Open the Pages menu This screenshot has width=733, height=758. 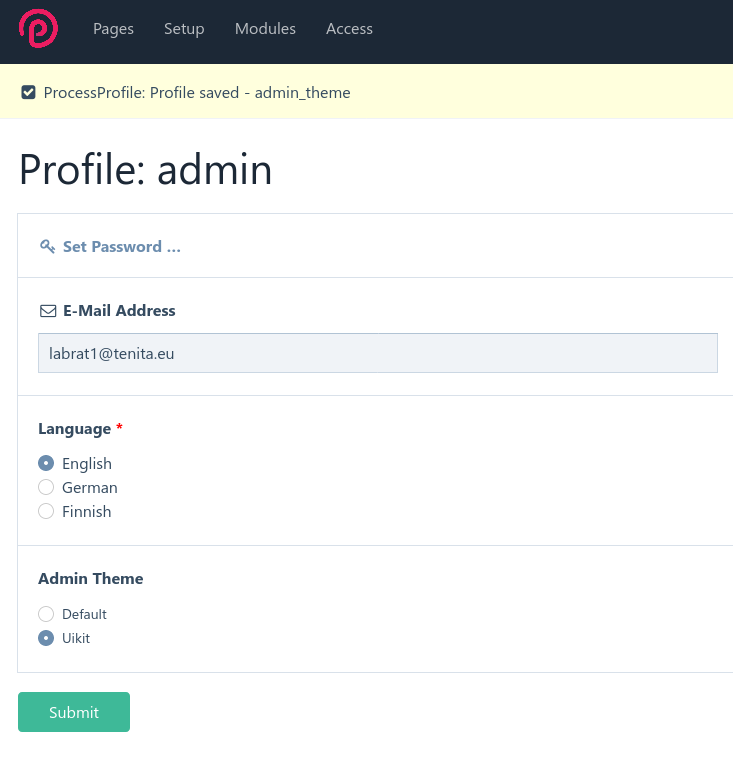(x=114, y=29)
